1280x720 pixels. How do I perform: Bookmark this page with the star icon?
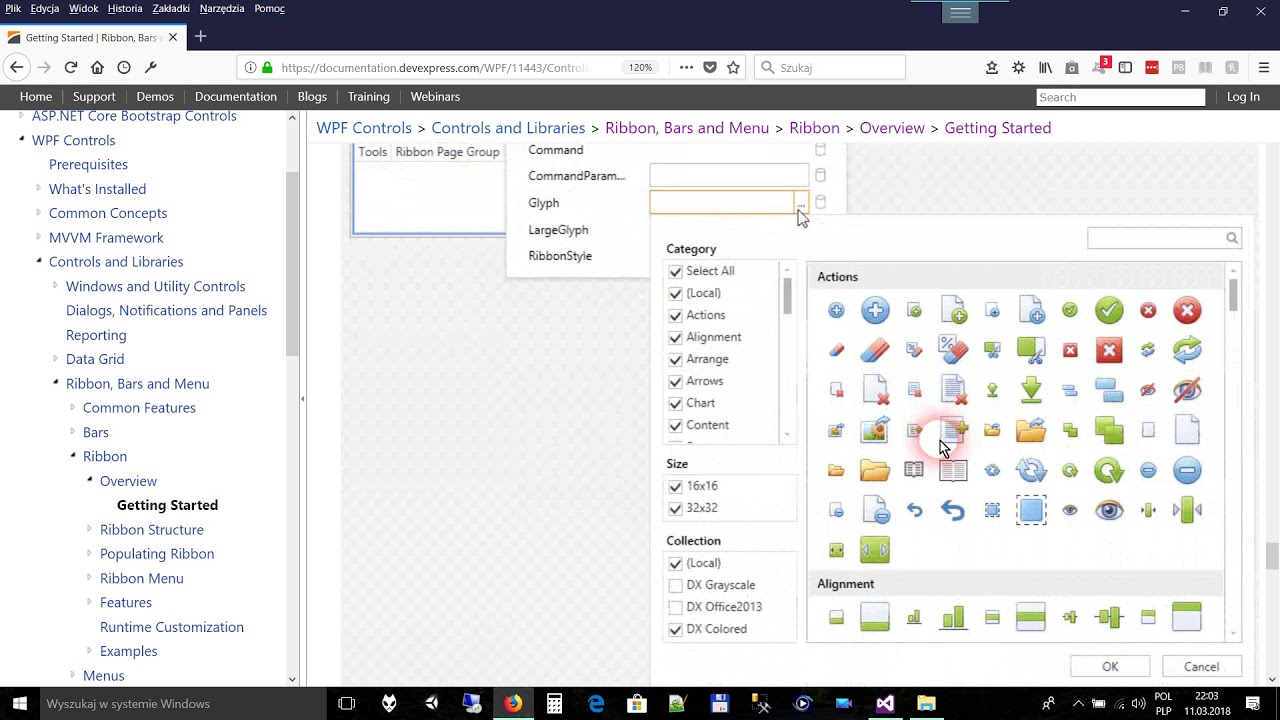(733, 67)
